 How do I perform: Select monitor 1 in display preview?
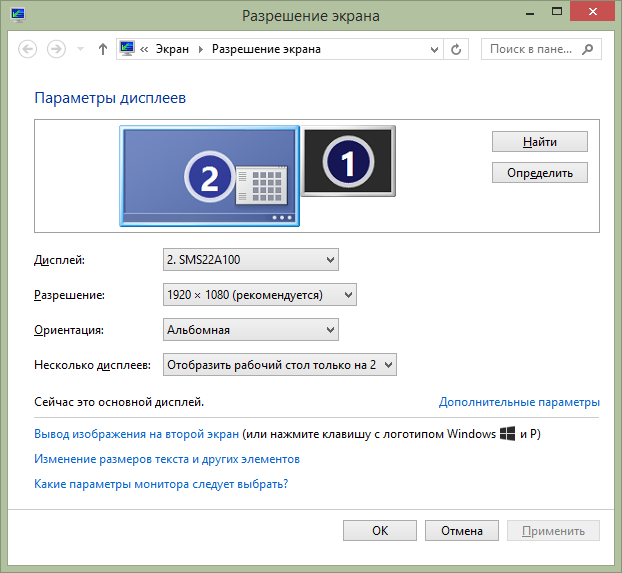pos(349,160)
